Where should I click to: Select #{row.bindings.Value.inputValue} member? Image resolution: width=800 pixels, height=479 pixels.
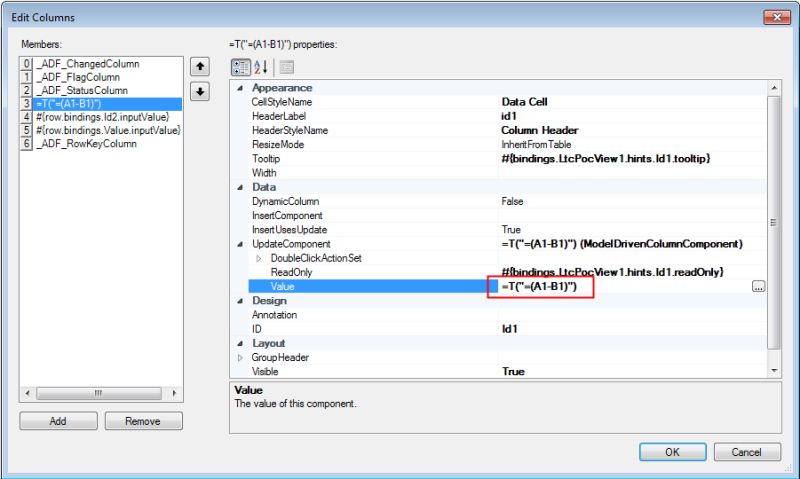click(x=108, y=130)
